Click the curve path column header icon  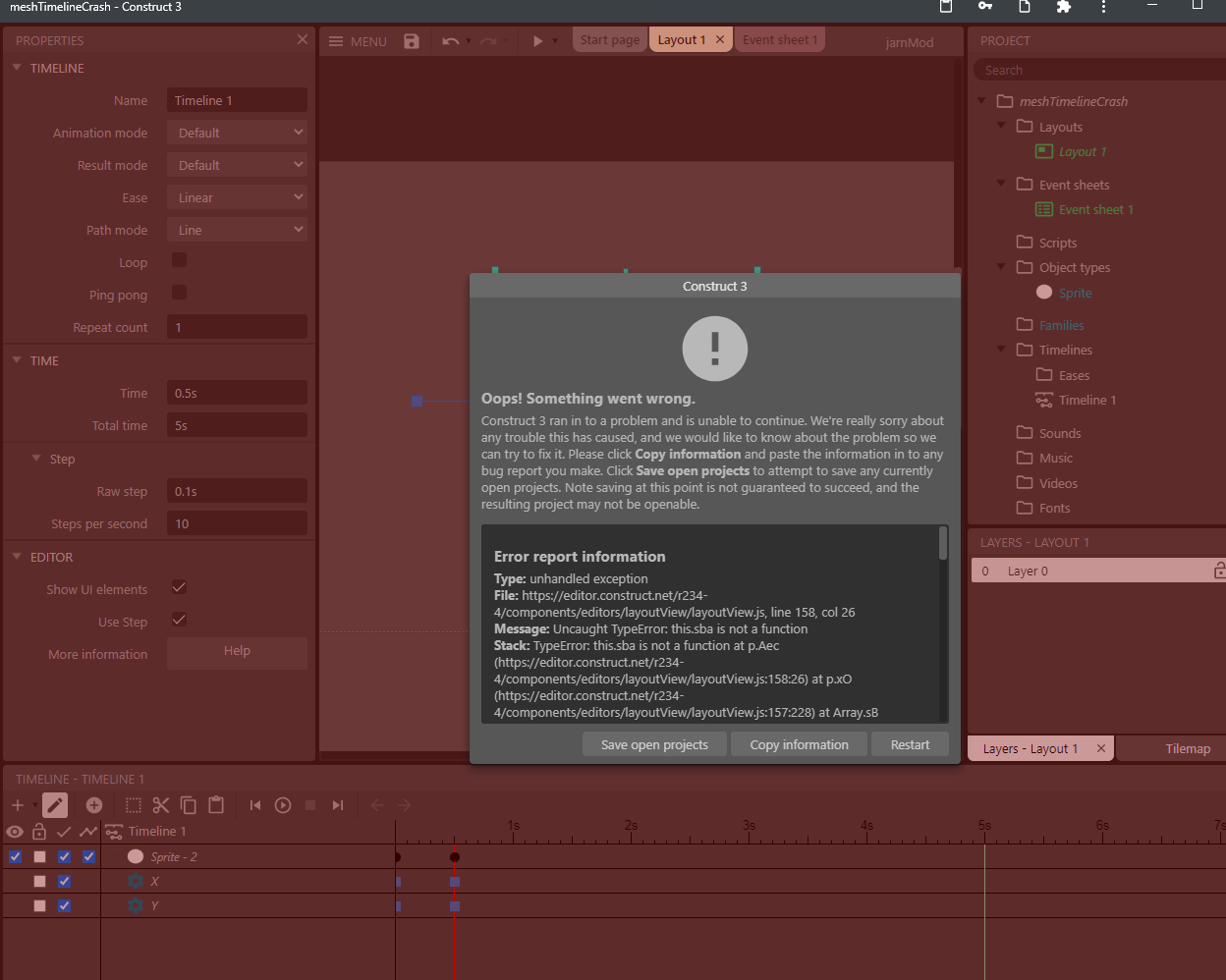88,832
